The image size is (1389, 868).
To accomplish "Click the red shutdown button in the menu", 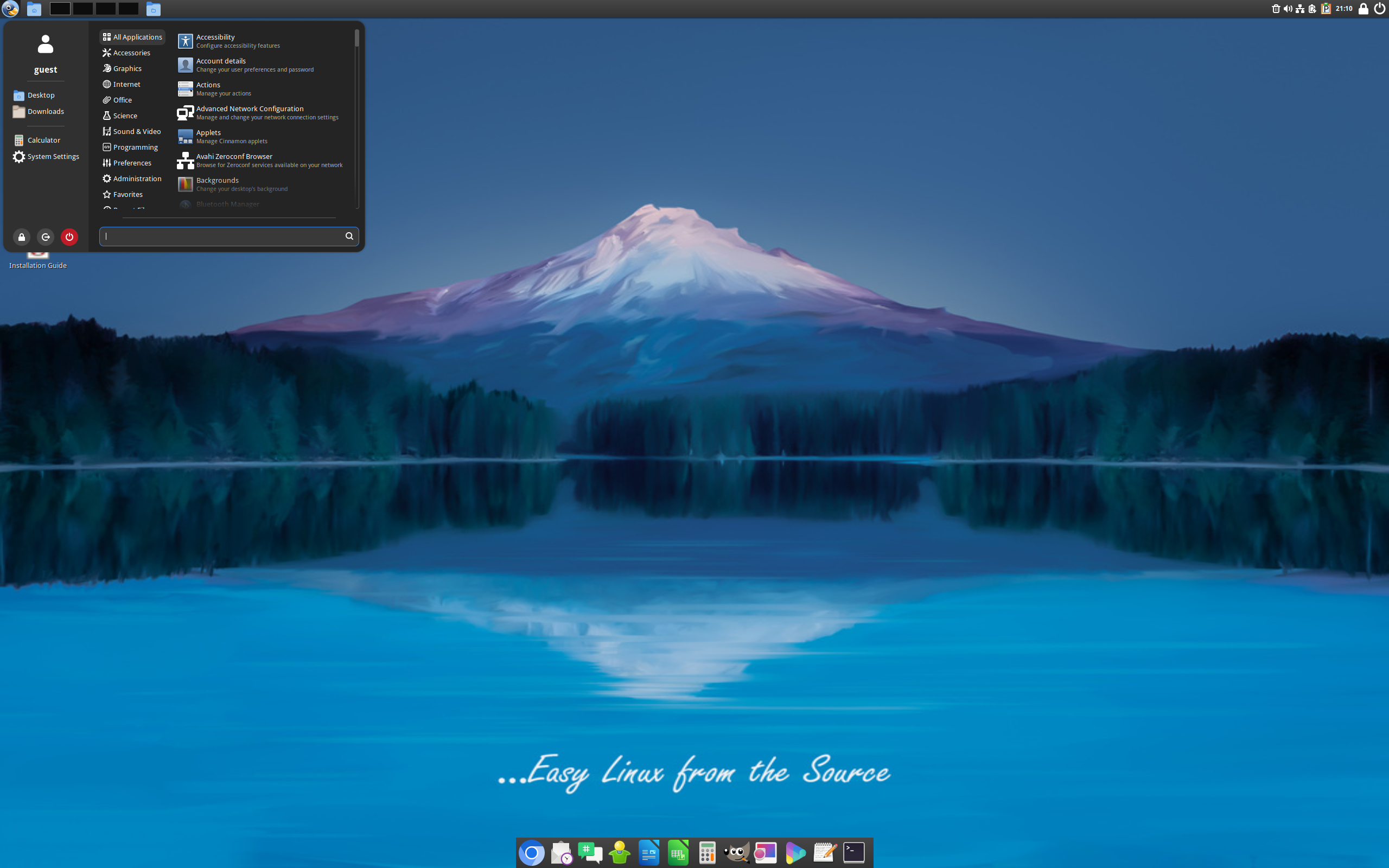I will pos(69,237).
